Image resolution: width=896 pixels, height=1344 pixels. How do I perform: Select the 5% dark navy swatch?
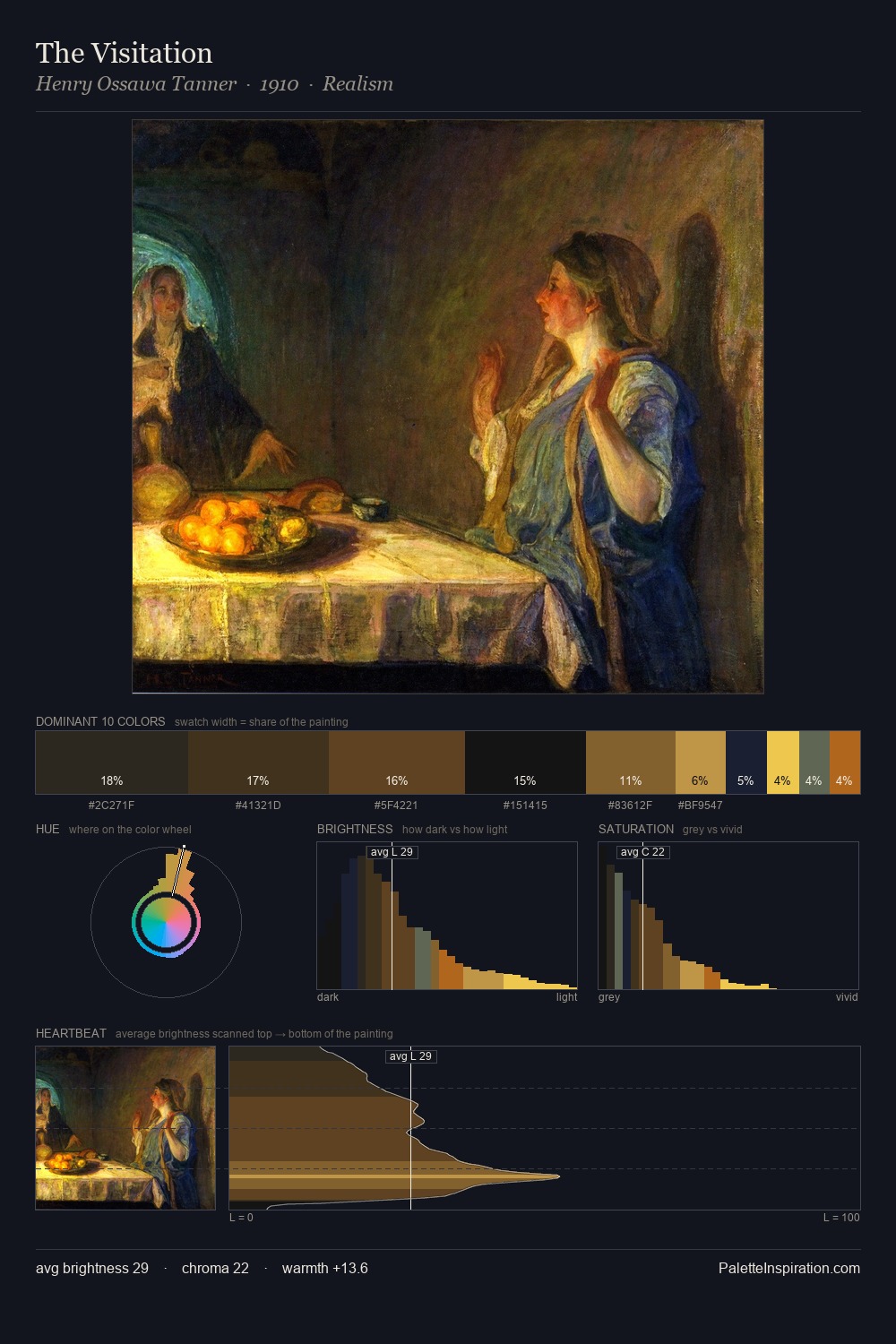pos(745,762)
